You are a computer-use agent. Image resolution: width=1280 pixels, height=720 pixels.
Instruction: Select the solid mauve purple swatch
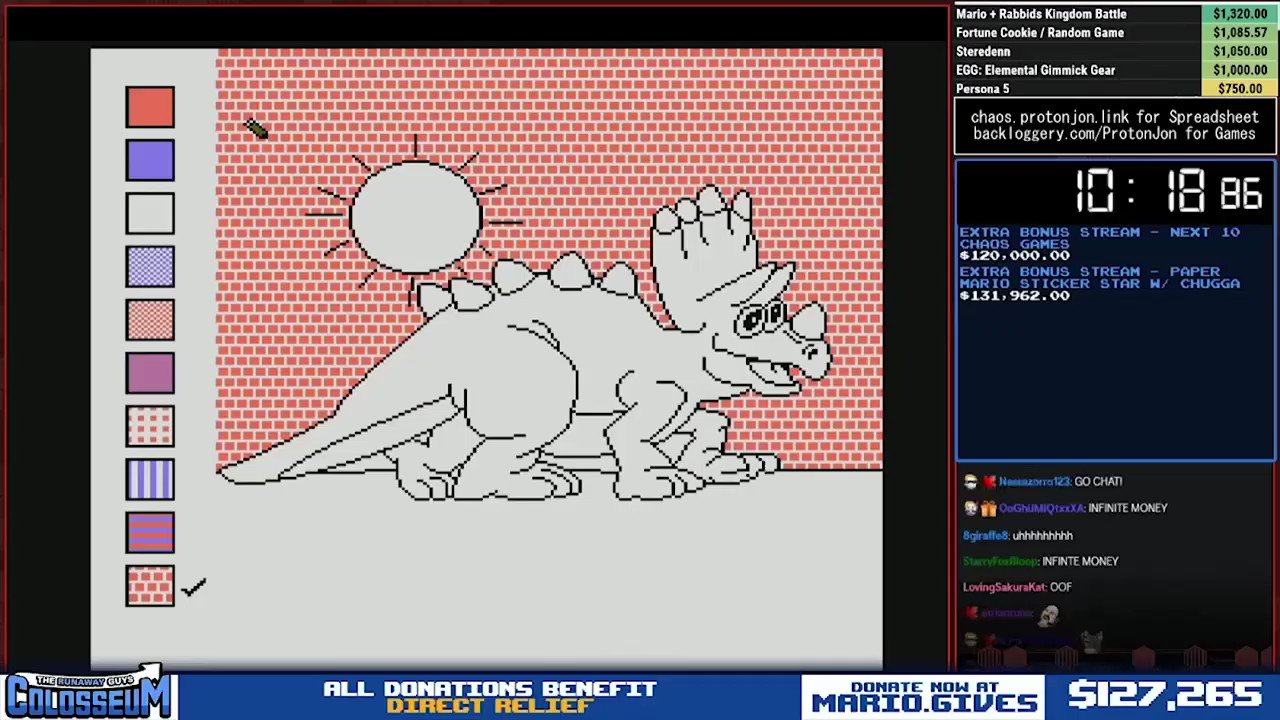(x=150, y=373)
